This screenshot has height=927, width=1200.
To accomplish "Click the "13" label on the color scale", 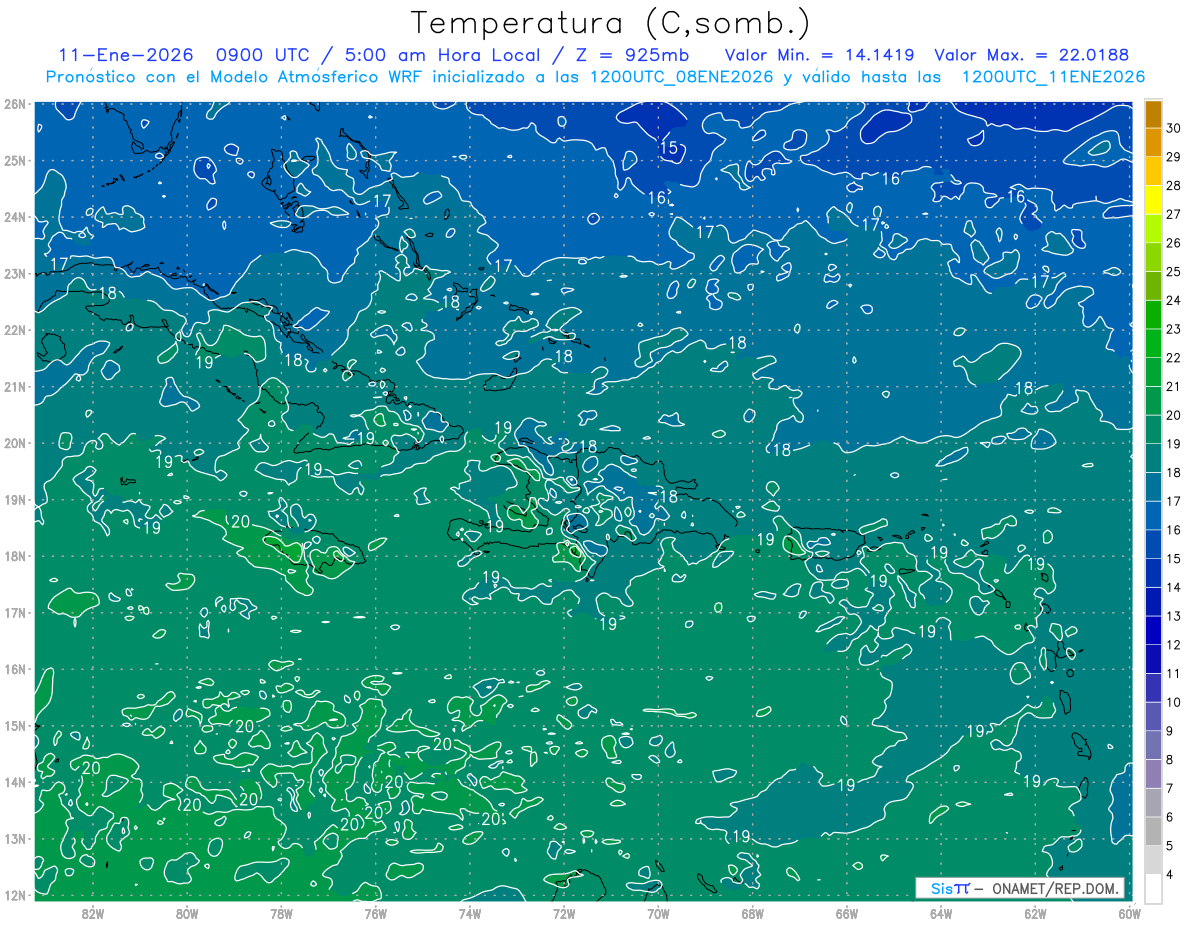I will point(1174,615).
